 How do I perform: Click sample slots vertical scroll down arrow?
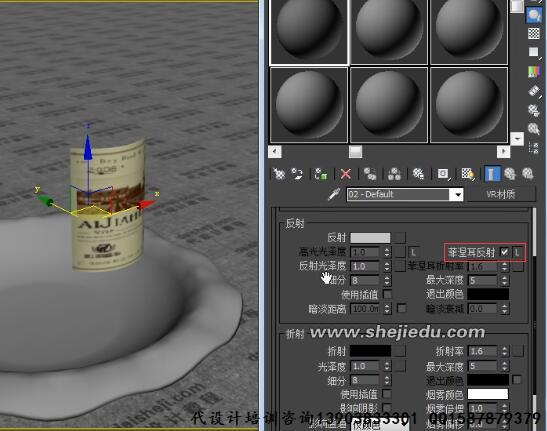[517, 139]
